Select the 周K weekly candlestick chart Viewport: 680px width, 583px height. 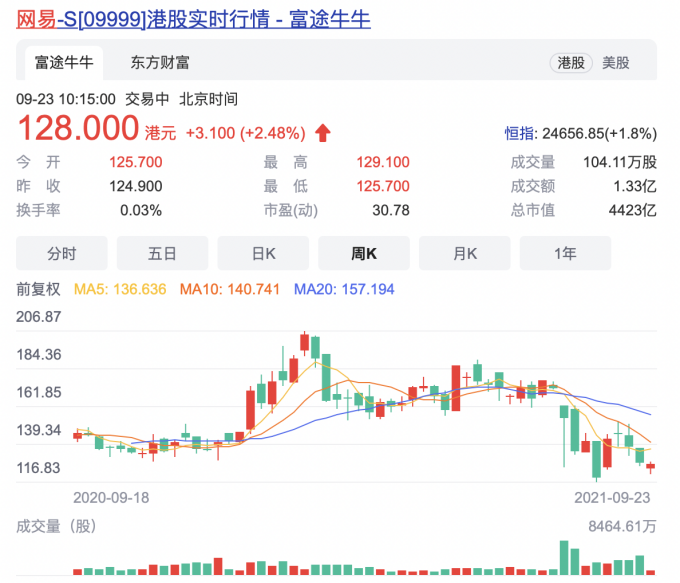364,253
